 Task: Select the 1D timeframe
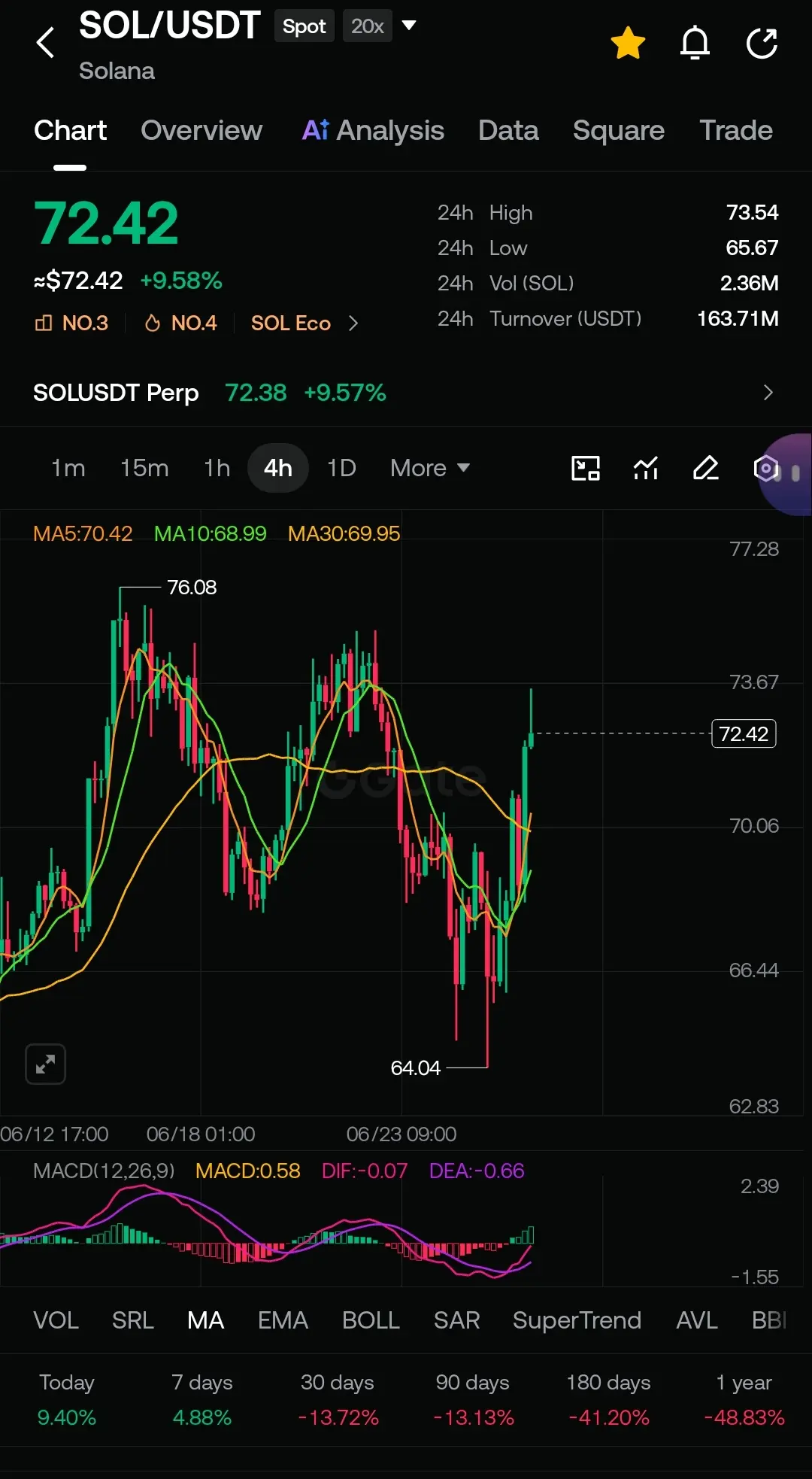(x=341, y=468)
